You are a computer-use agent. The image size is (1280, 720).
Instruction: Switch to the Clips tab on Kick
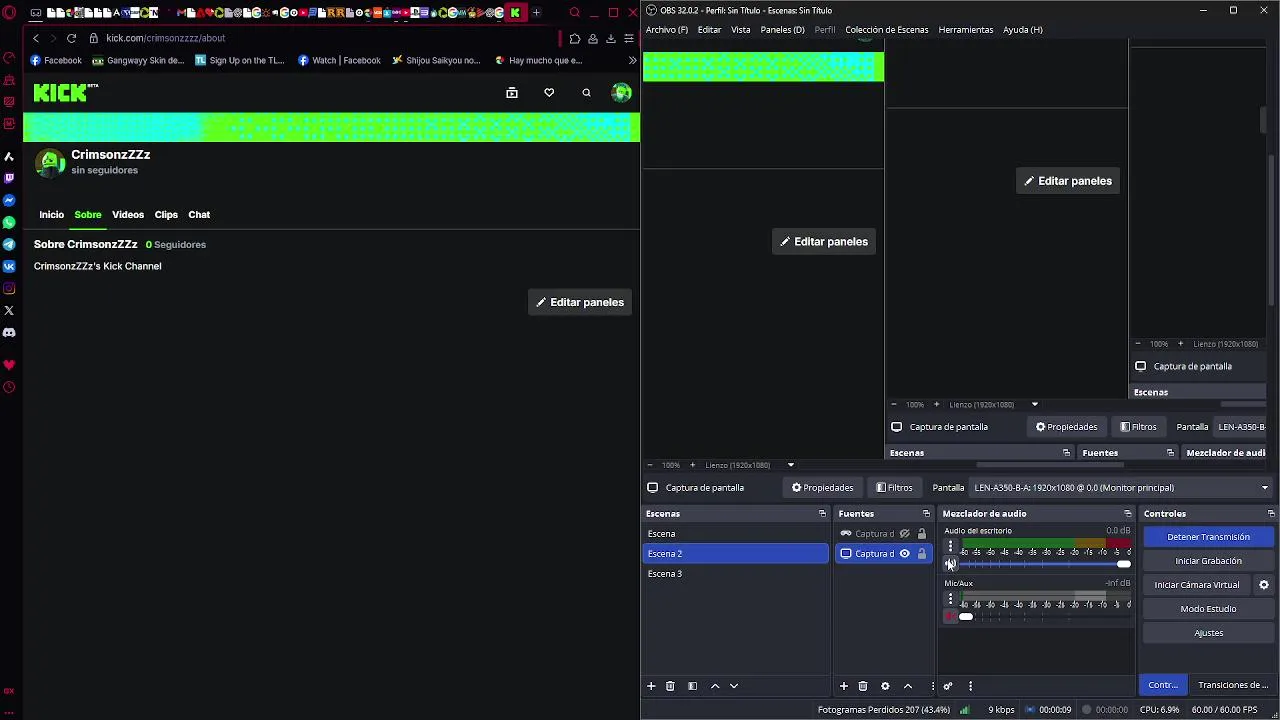[x=166, y=215]
